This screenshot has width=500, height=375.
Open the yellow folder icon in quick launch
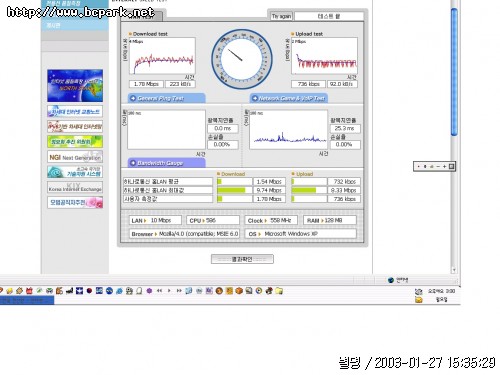click(x=279, y=291)
